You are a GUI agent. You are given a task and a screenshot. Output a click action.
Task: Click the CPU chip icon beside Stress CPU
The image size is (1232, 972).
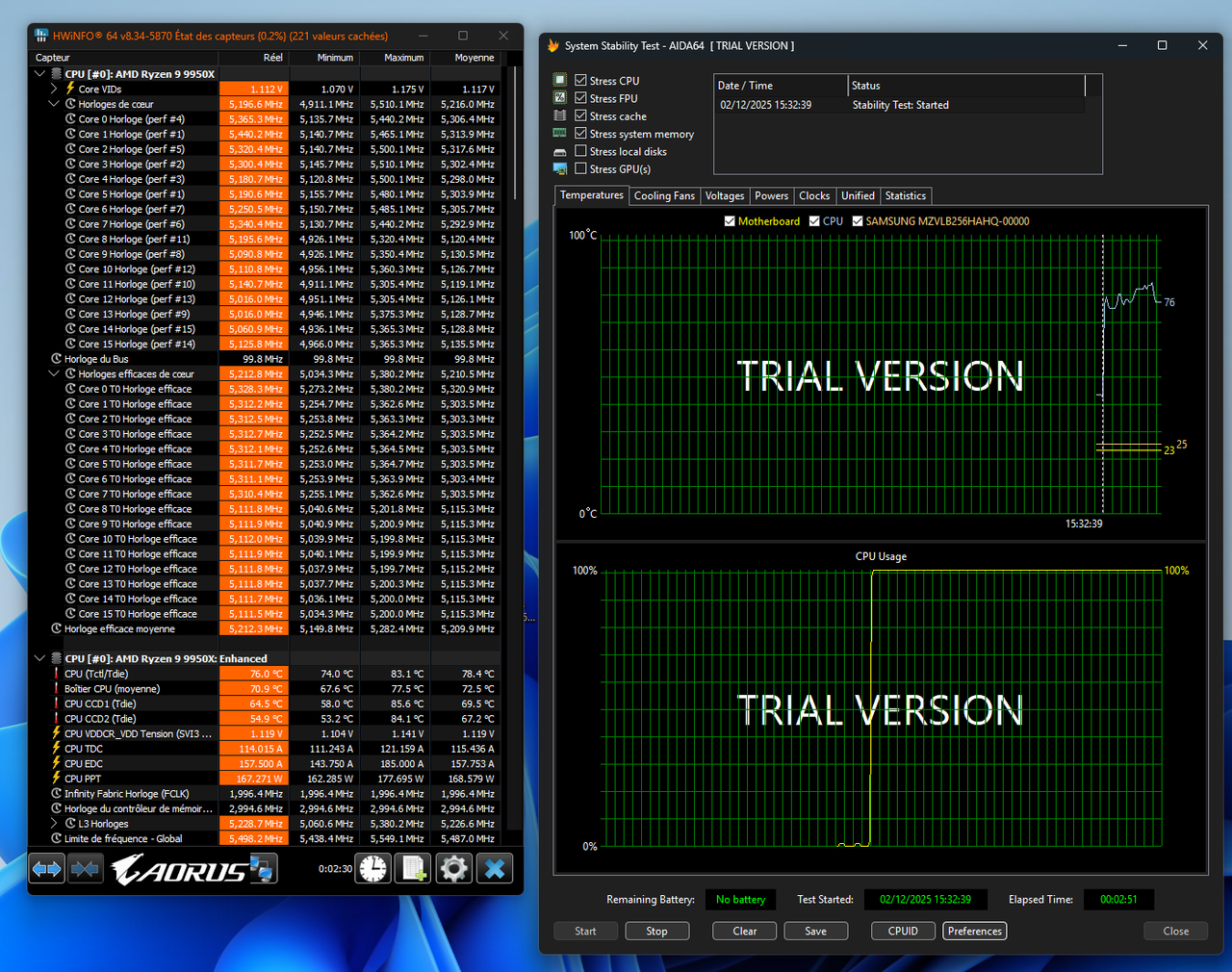coord(560,80)
